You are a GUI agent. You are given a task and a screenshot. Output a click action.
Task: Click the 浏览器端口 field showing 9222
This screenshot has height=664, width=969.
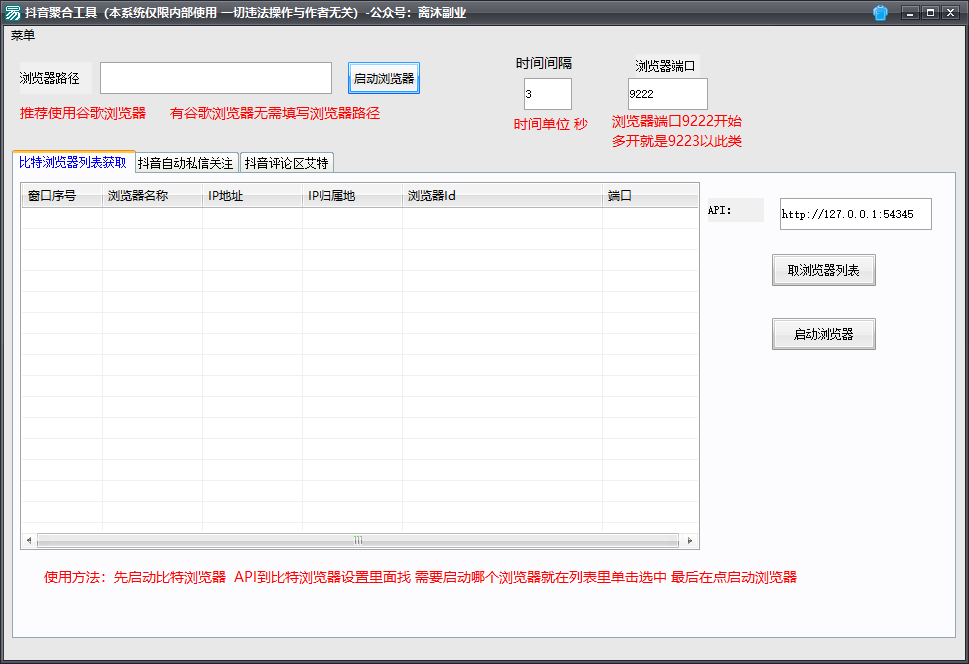click(x=667, y=94)
